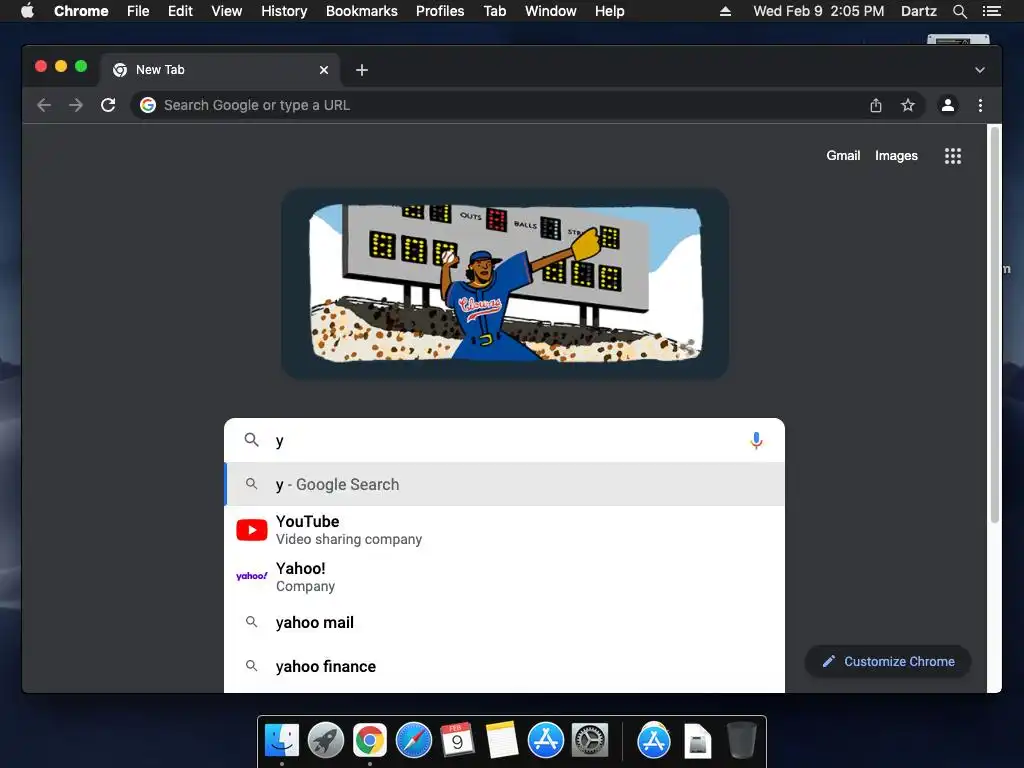Viewport: 1024px width, 768px height.
Task: Open the Chrome app menu
Action: pyautogui.click(x=81, y=11)
